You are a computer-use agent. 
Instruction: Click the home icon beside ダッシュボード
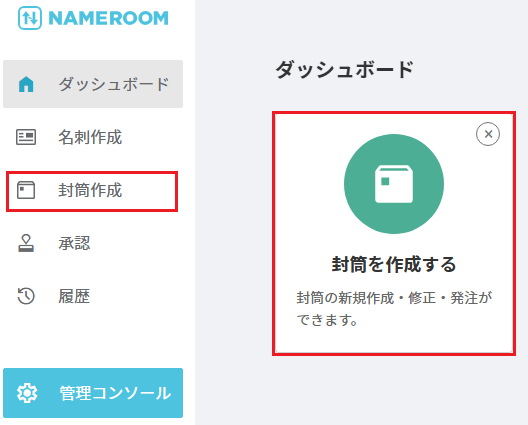pos(26,84)
